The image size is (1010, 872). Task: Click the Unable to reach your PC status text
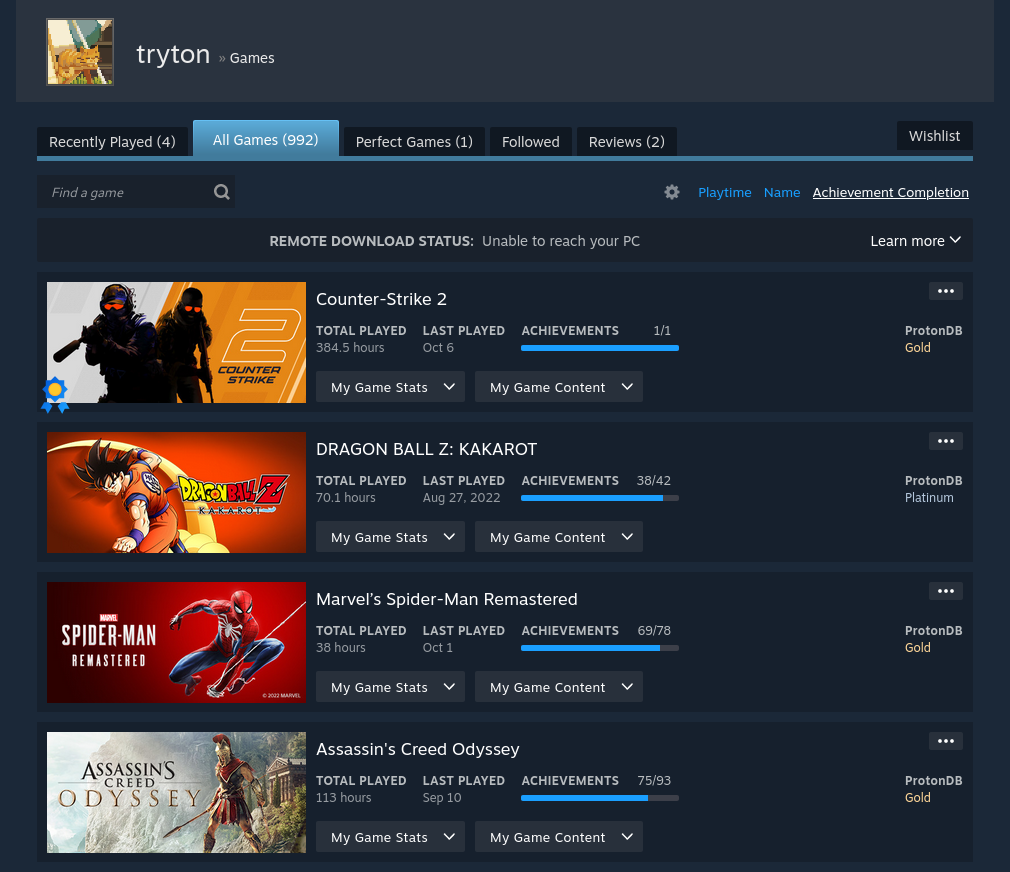(561, 241)
